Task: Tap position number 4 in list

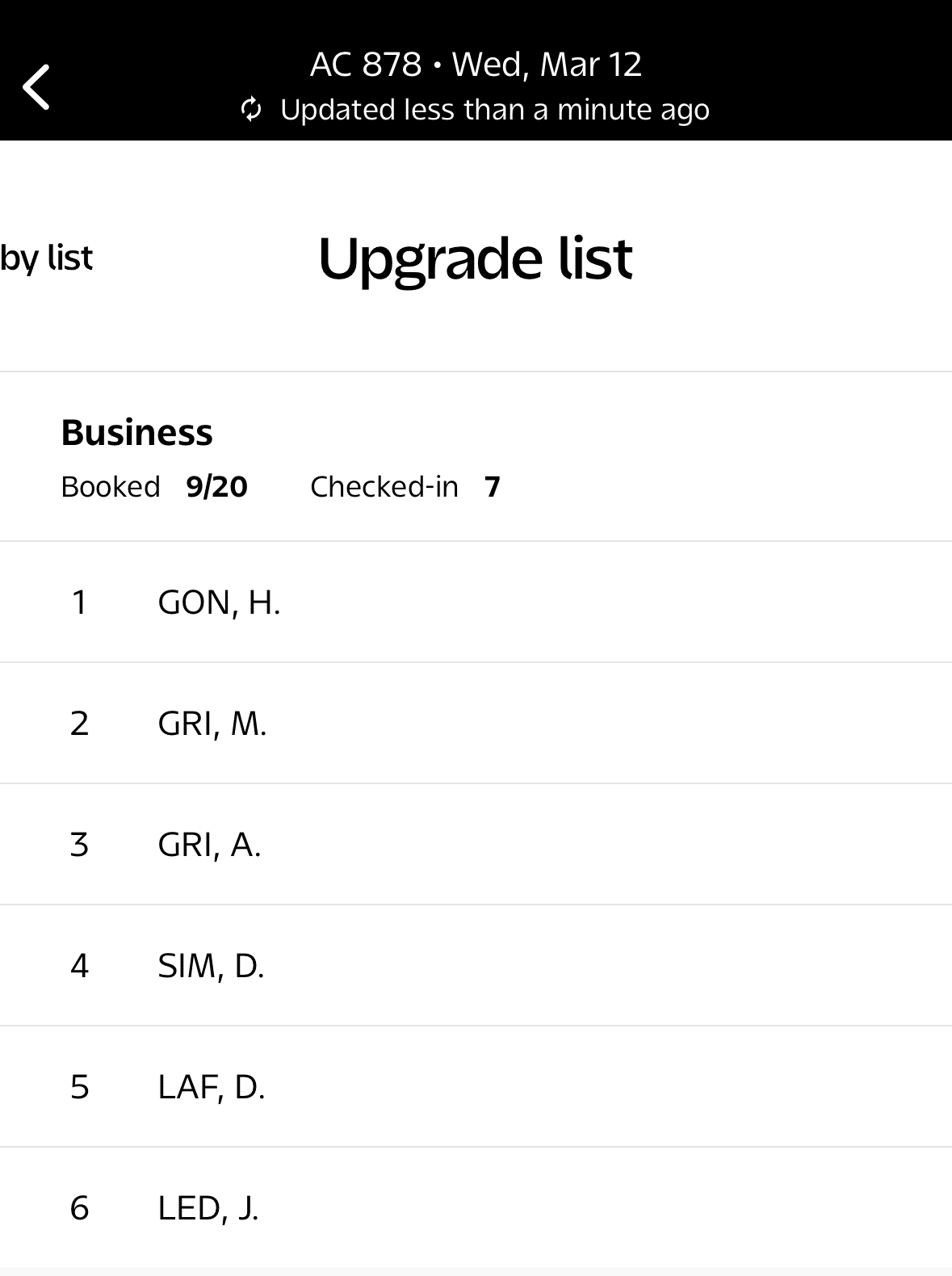Action: coord(79,966)
